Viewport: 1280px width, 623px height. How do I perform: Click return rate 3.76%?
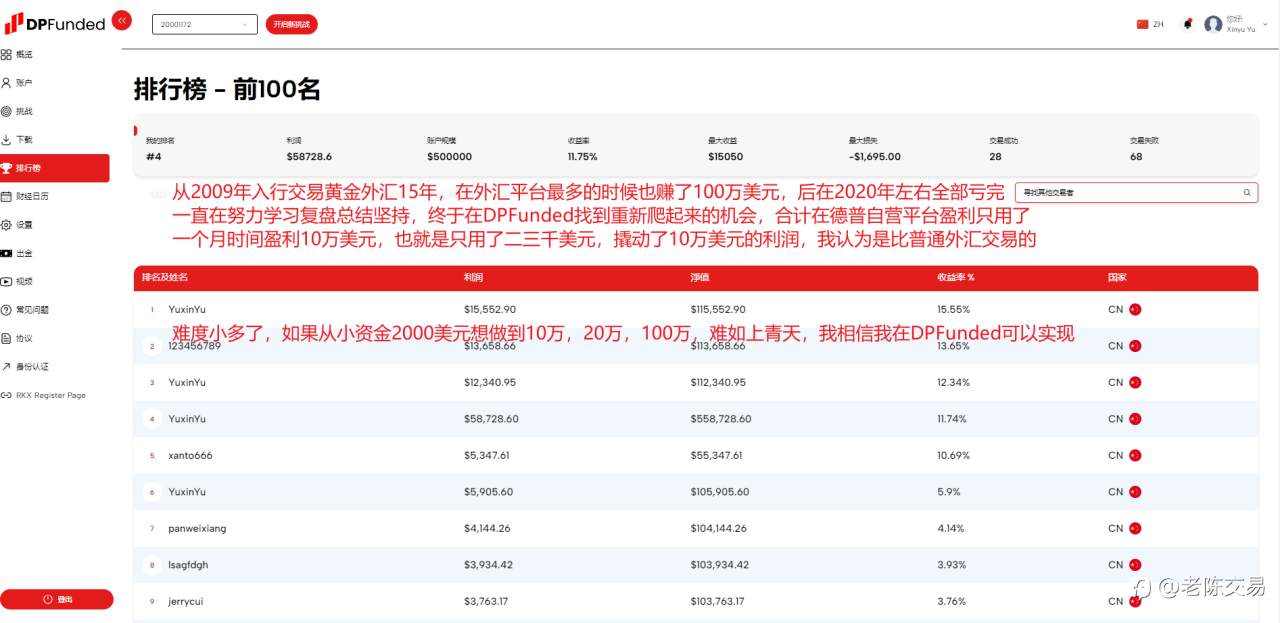pos(952,601)
